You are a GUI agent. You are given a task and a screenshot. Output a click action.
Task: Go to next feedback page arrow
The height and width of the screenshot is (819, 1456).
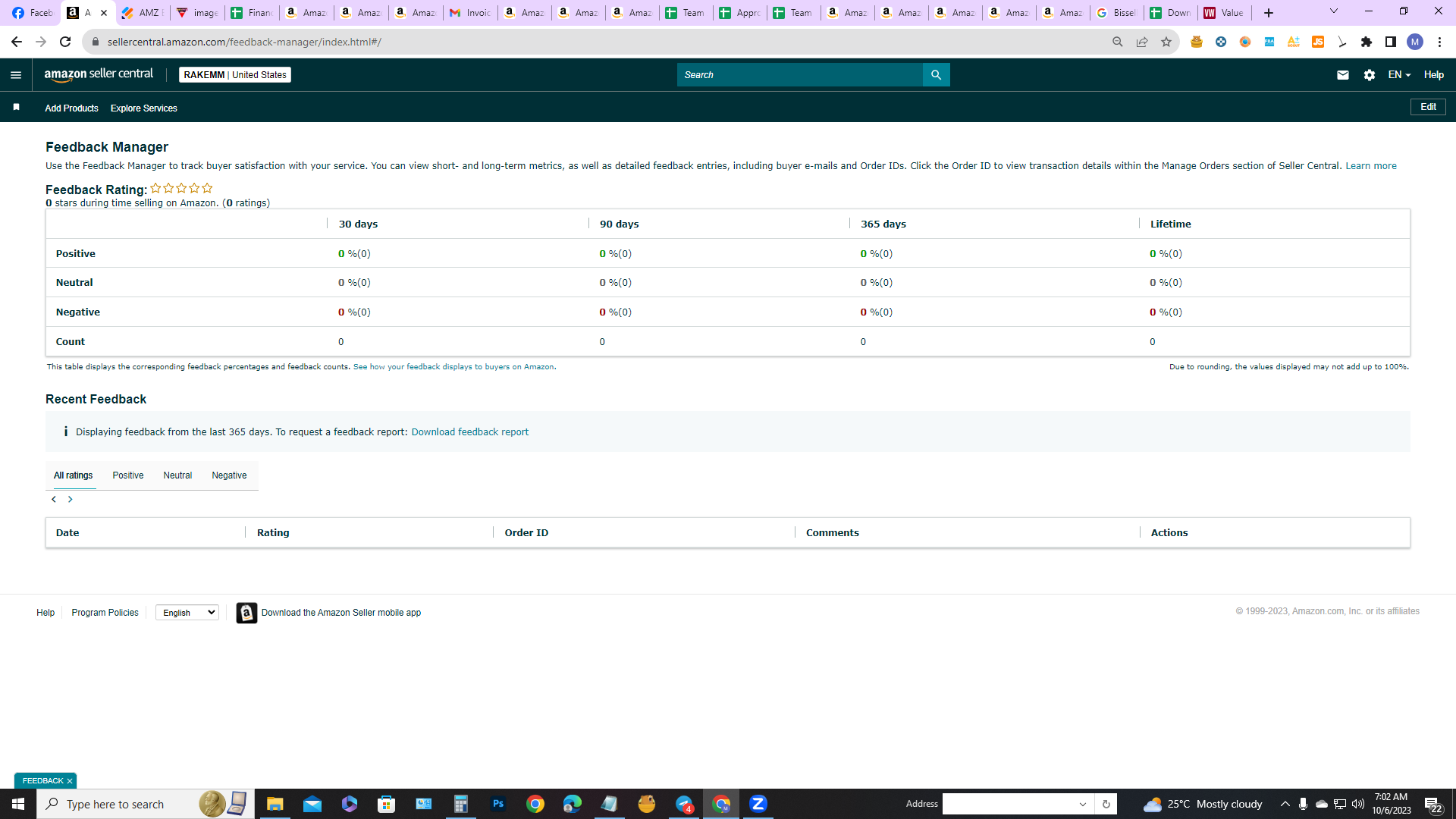71,499
